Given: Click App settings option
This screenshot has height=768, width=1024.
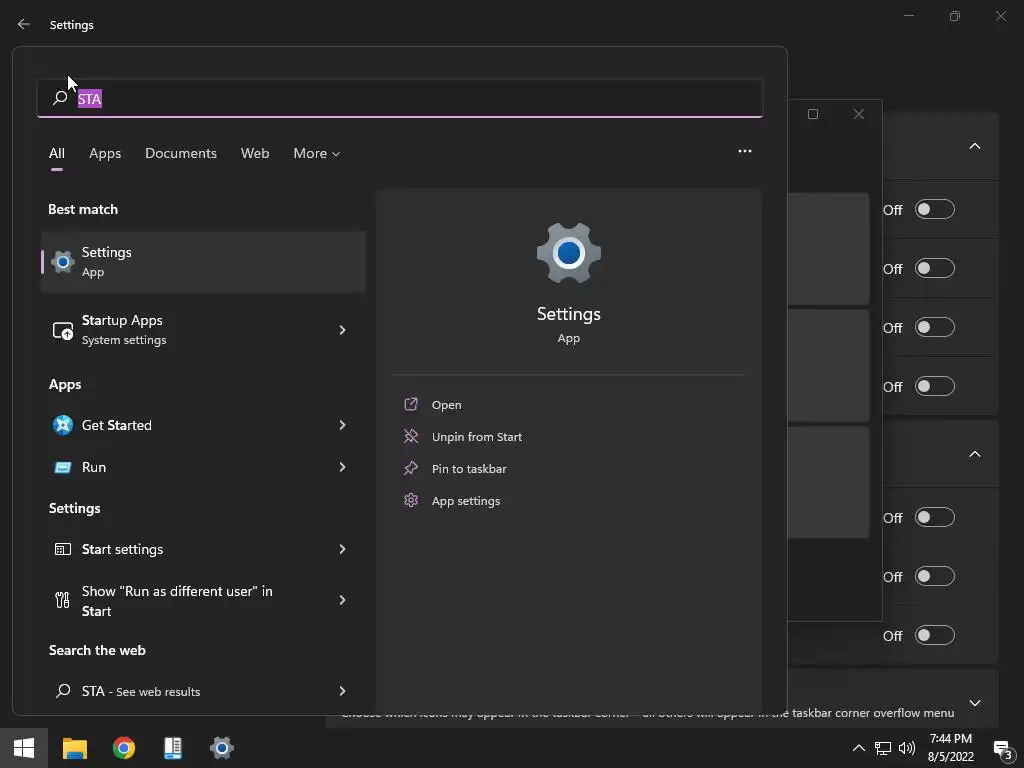Looking at the screenshot, I should click(466, 501).
